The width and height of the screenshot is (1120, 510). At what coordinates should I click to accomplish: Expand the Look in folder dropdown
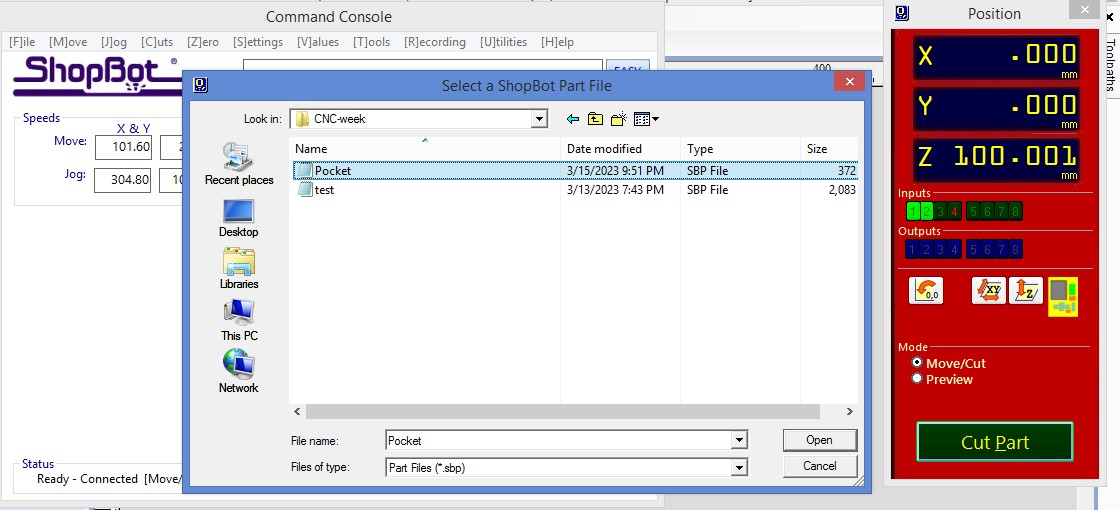click(x=539, y=119)
